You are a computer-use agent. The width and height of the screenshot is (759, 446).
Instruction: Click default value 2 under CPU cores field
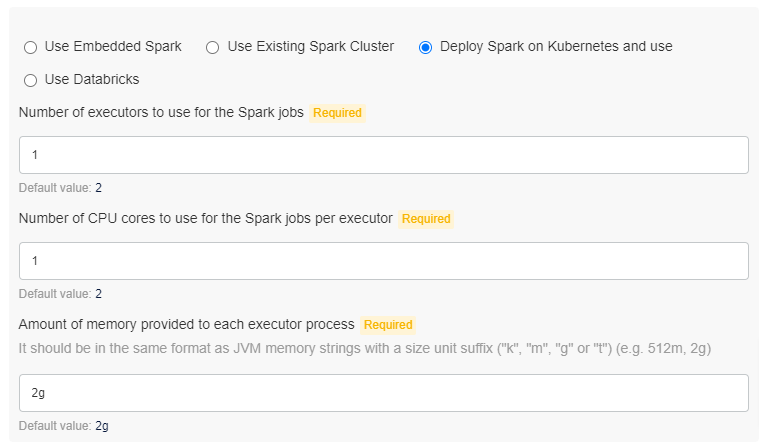point(99,294)
